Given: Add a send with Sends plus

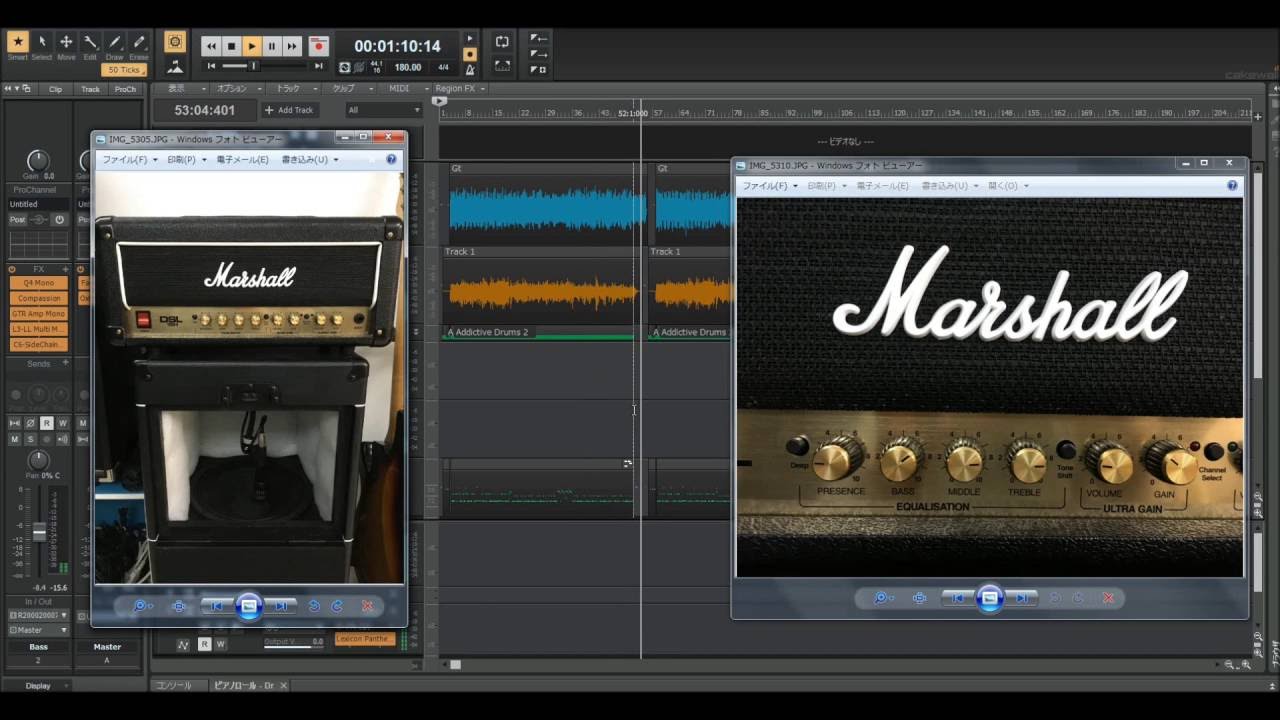Looking at the screenshot, I should coord(66,363).
